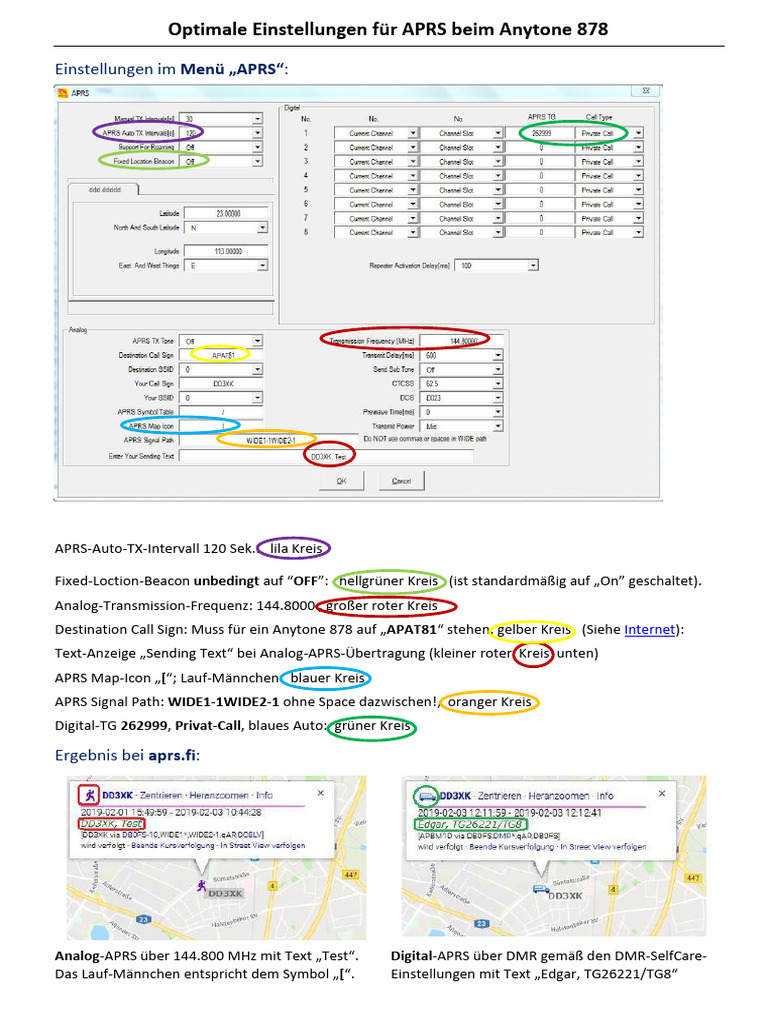Viewport: 768px width, 1024px height.
Task: Select the ddd.dddddd coordinate tab
Action: [104, 189]
